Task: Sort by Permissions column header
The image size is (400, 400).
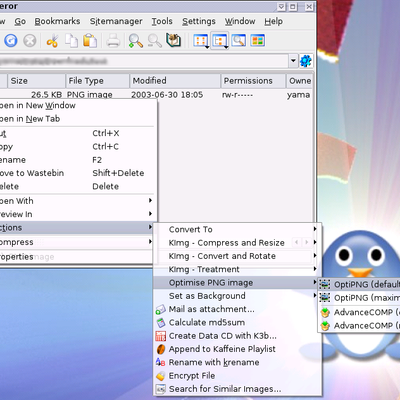Action: [x=253, y=81]
